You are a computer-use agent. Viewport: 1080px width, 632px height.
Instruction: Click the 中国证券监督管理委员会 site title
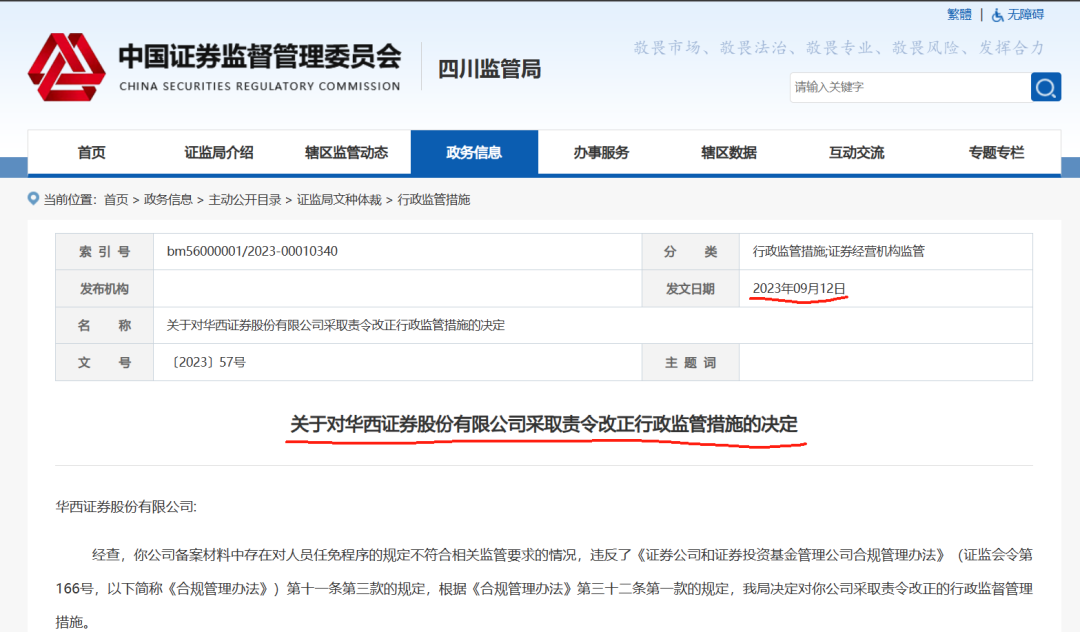click(x=260, y=56)
